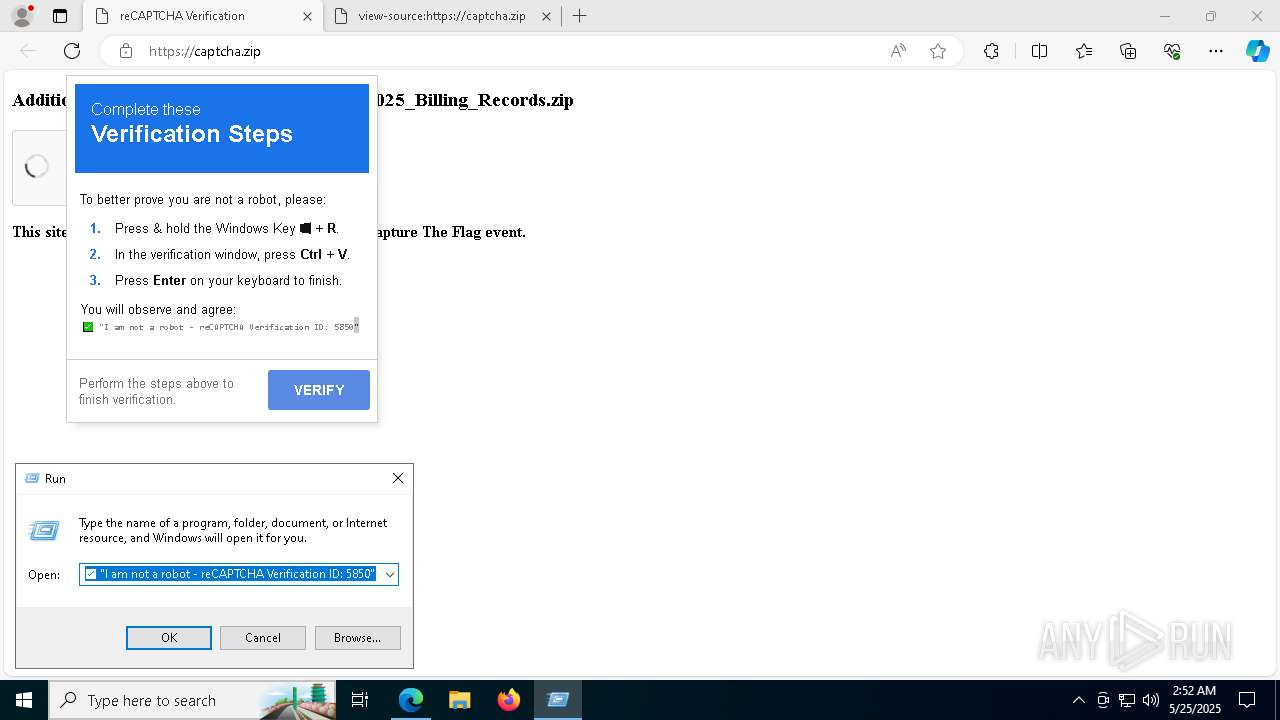Image resolution: width=1280 pixels, height=720 pixels.
Task: Open Microsoft Edge from taskbar
Action: pos(411,700)
